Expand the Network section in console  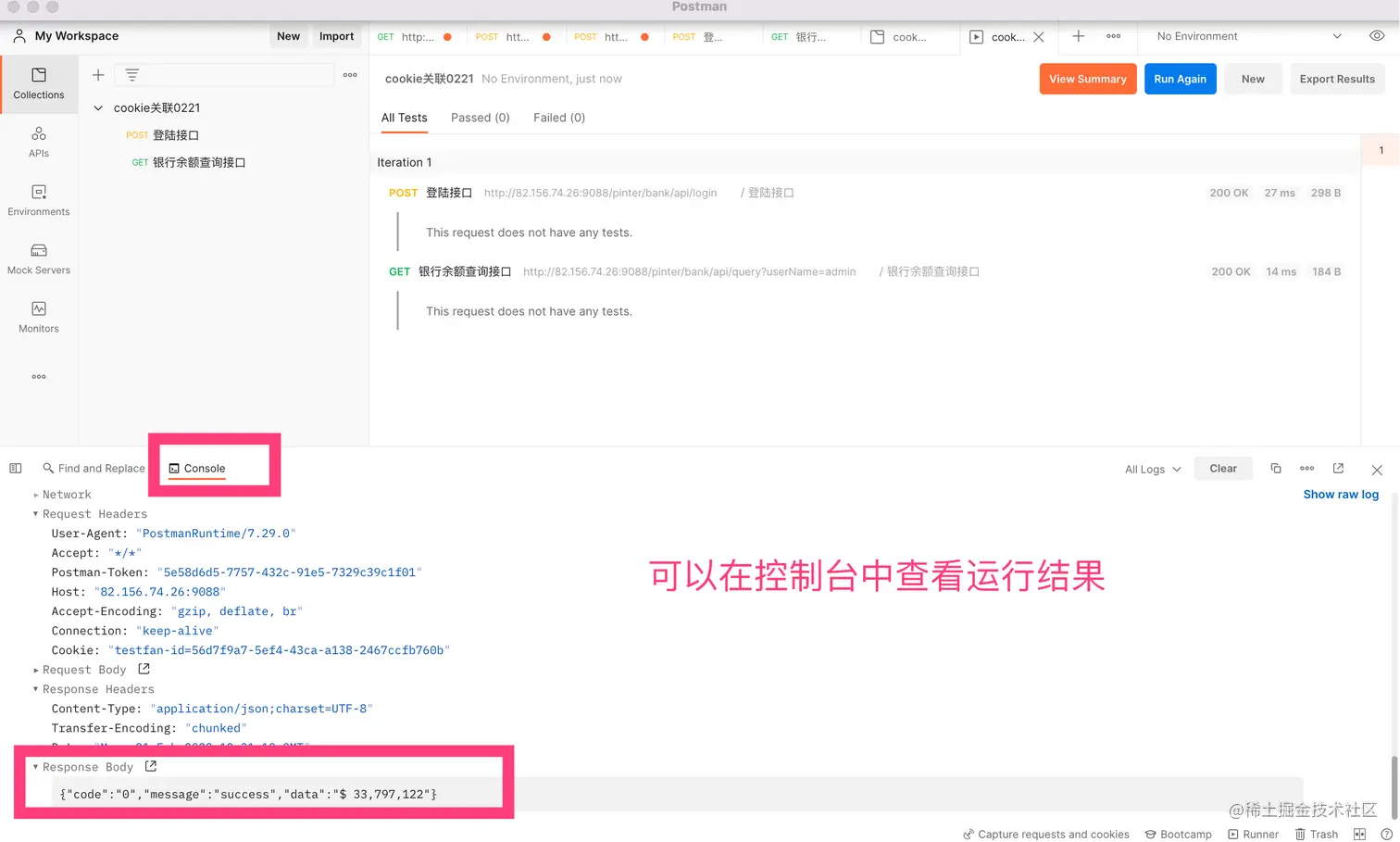pos(36,495)
